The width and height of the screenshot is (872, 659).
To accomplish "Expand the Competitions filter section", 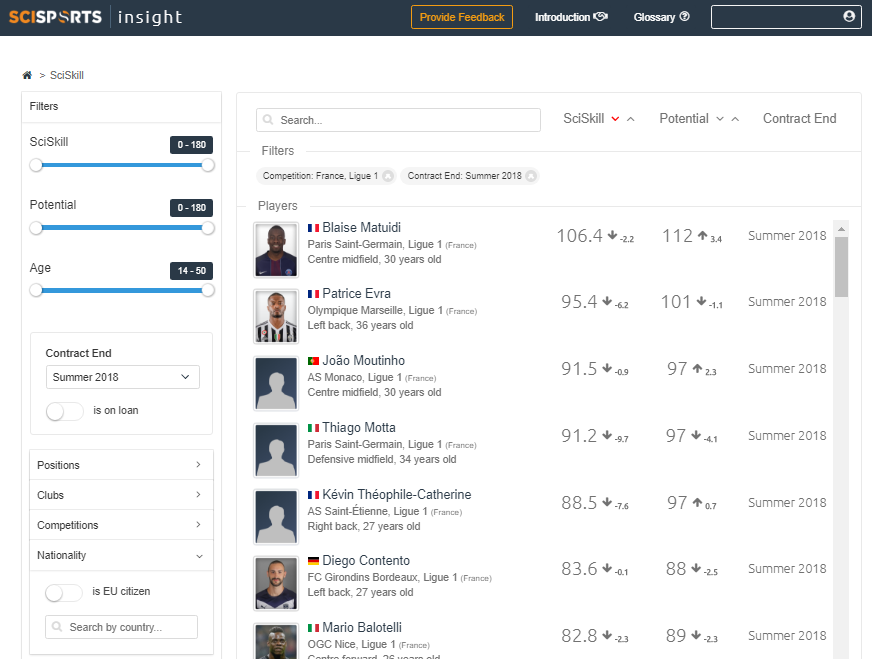I will tap(121, 525).
